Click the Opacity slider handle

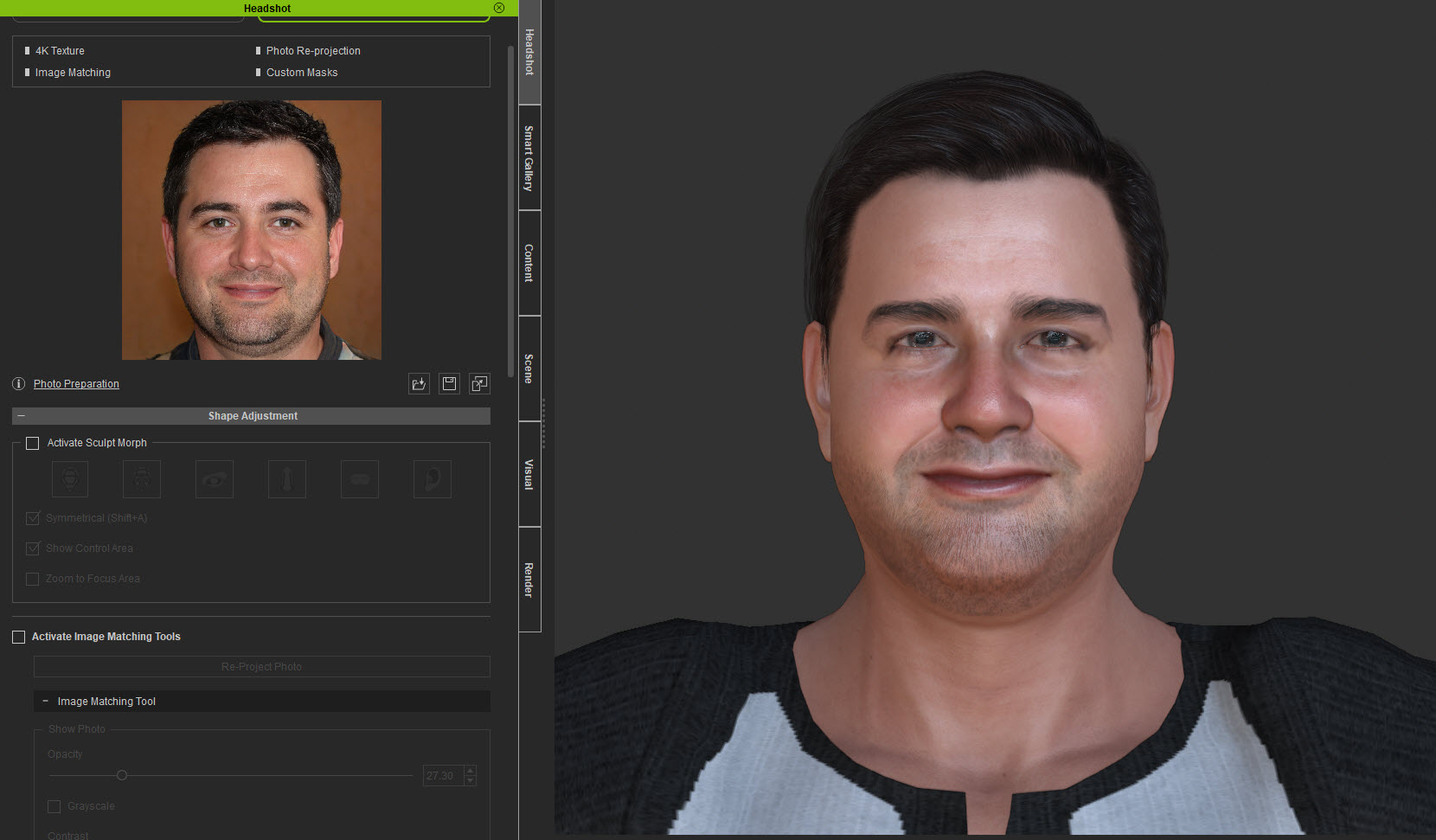(x=122, y=775)
